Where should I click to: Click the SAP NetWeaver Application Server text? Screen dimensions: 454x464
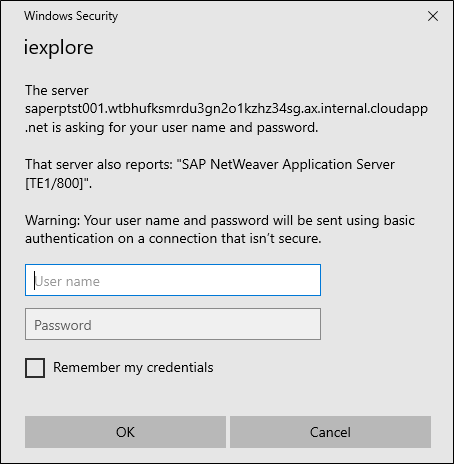pos(288,164)
